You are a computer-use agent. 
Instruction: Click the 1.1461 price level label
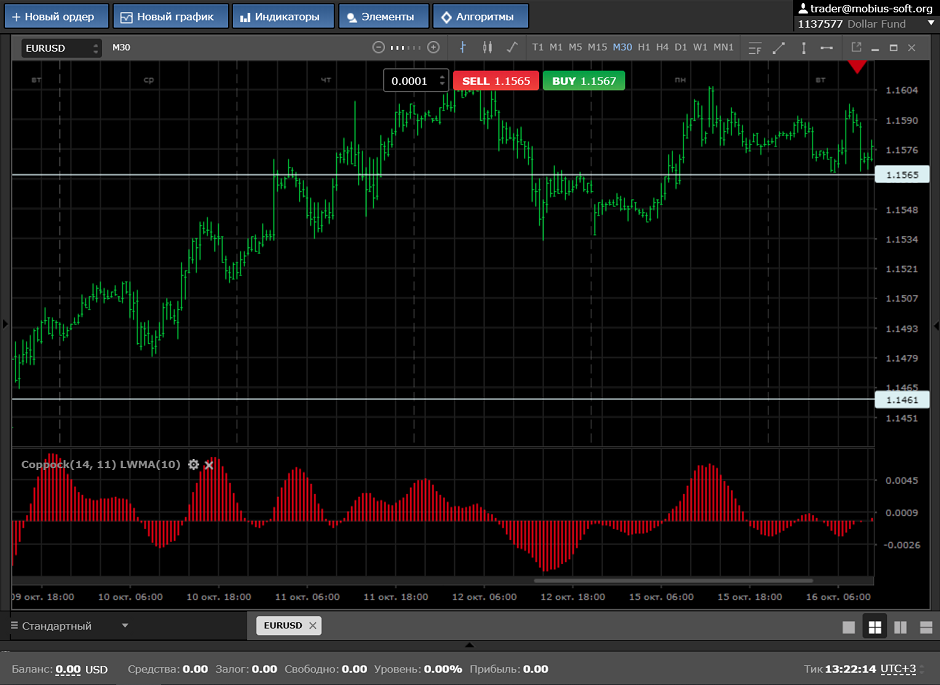point(902,400)
